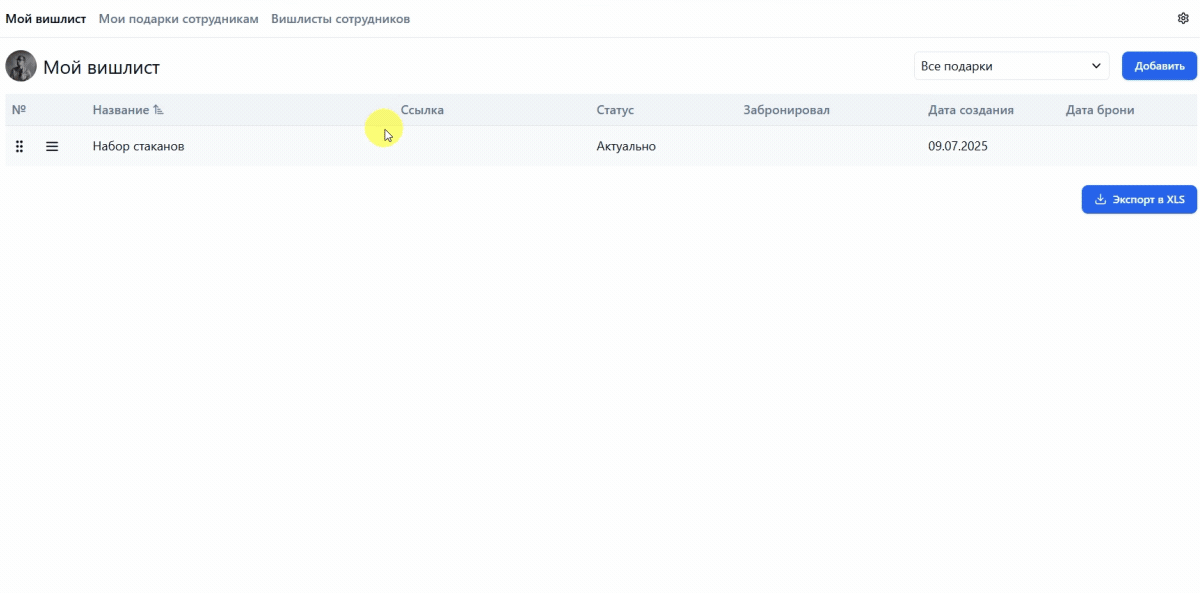
Task: Click the 09.07.2025 creation date cell
Action: coord(957,146)
